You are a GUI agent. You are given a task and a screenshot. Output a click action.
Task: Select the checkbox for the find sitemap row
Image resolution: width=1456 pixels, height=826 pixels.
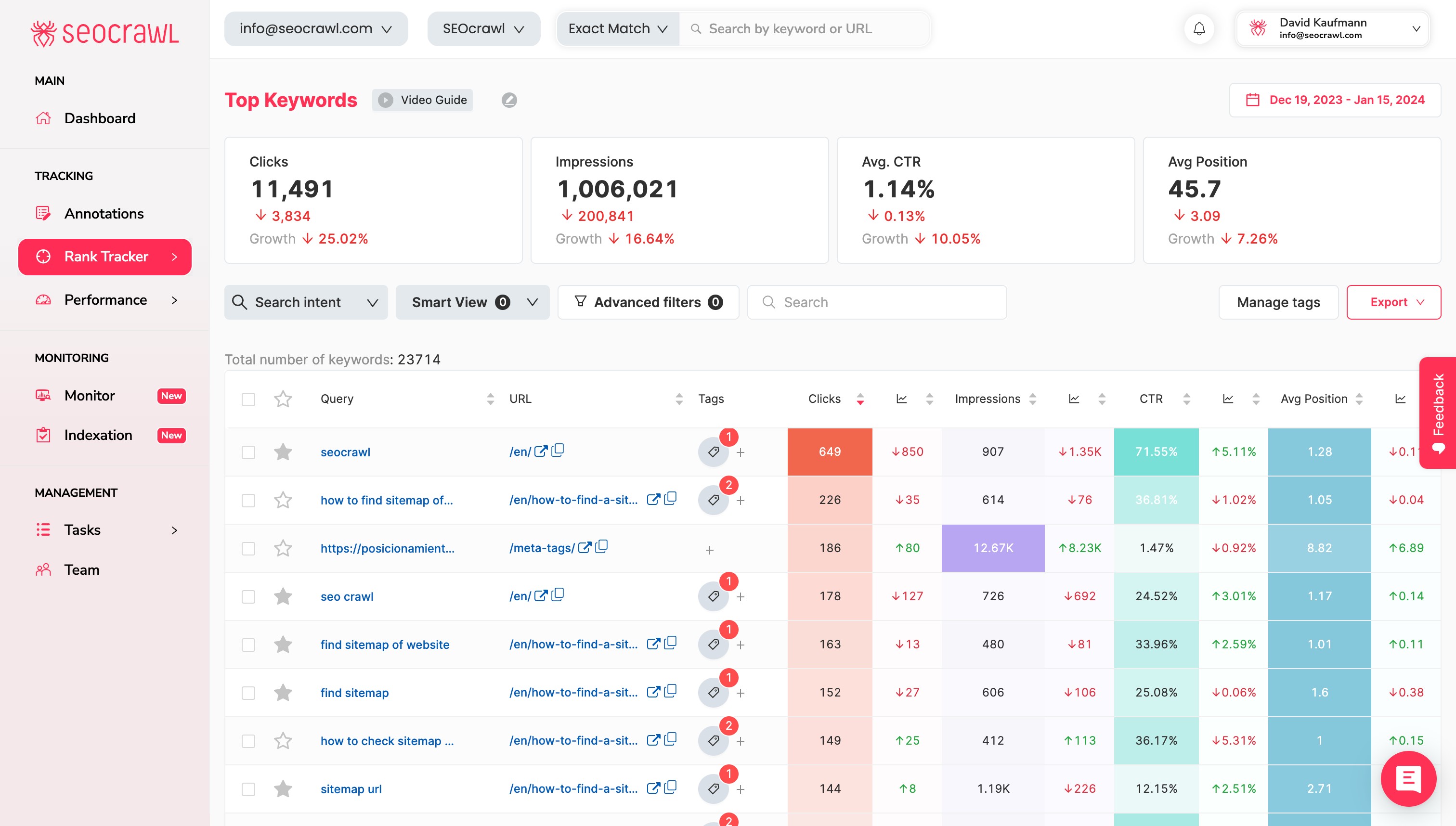click(x=248, y=693)
